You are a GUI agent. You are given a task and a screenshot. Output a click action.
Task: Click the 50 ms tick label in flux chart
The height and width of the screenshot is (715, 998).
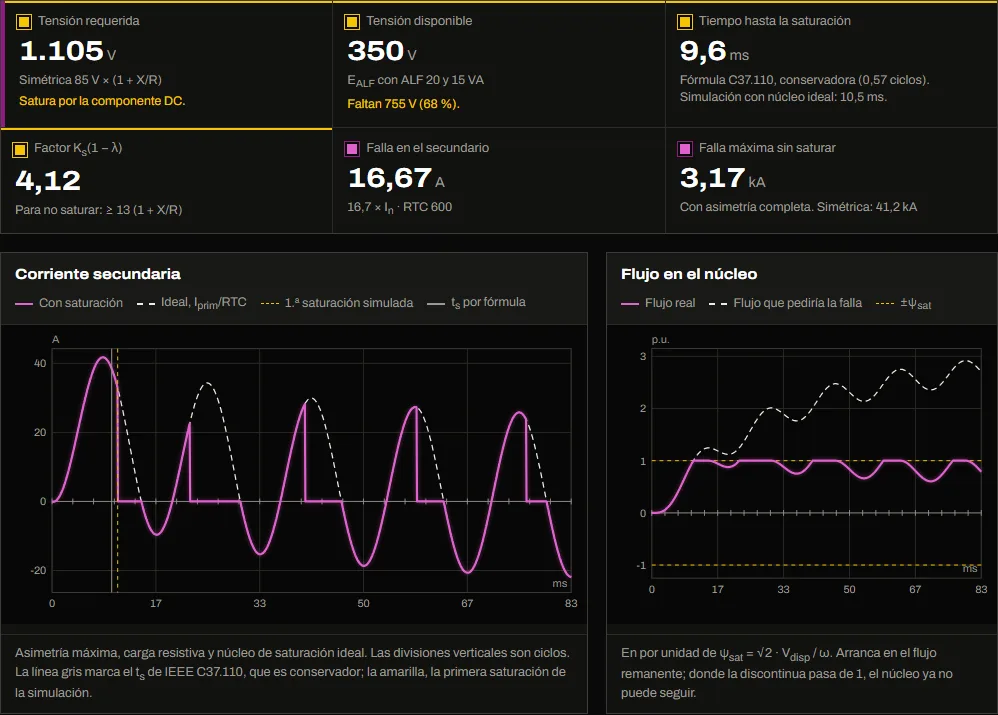pos(850,590)
